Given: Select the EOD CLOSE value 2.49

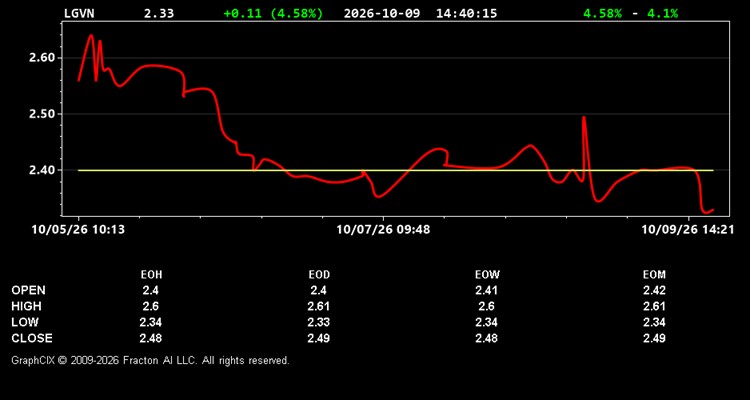Looking at the screenshot, I should tap(319, 338).
